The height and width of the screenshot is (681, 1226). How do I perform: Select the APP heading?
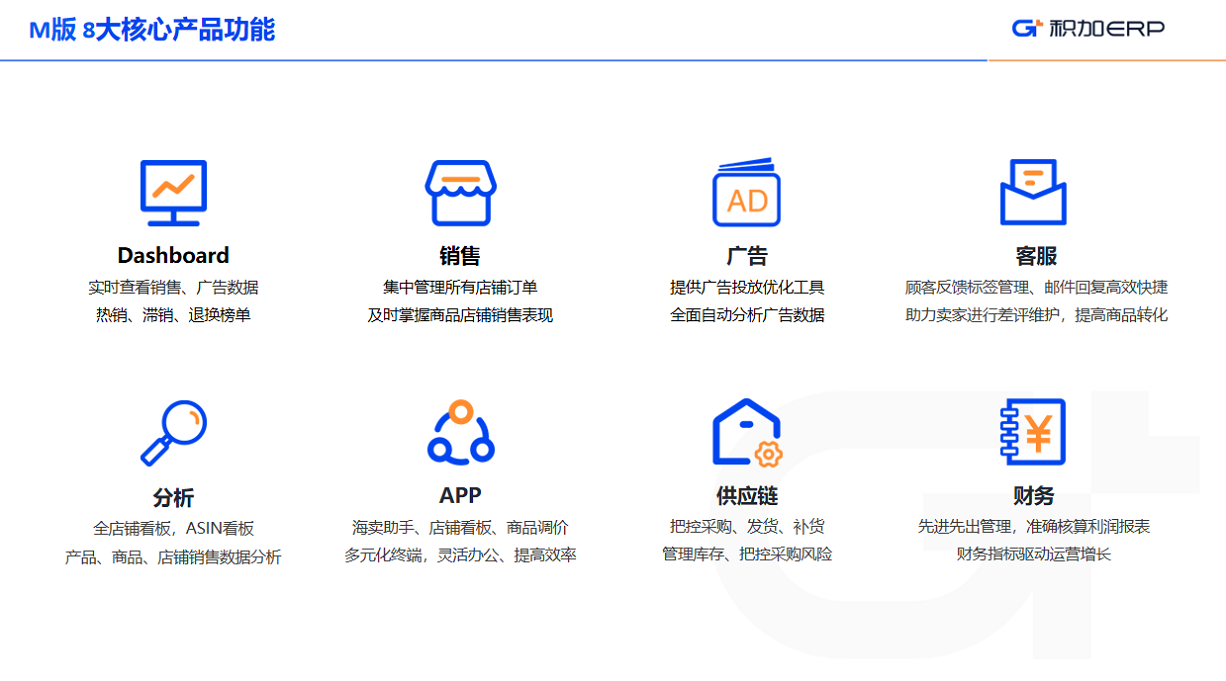(460, 495)
